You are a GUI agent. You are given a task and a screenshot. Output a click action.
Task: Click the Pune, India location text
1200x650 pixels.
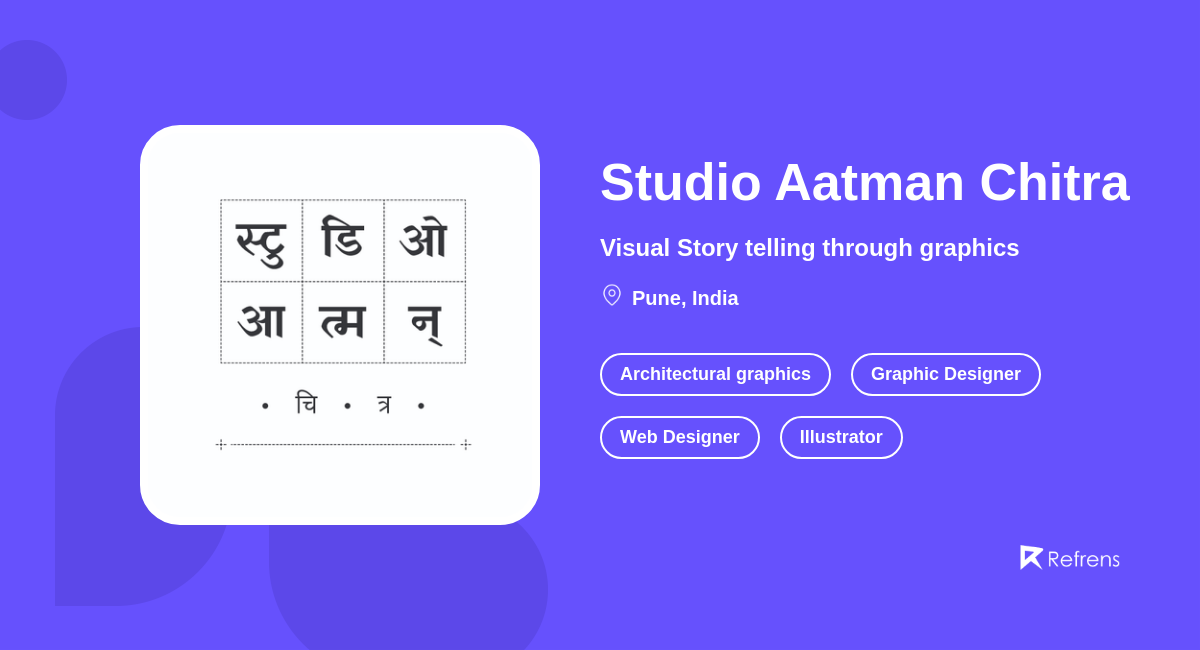(x=685, y=298)
